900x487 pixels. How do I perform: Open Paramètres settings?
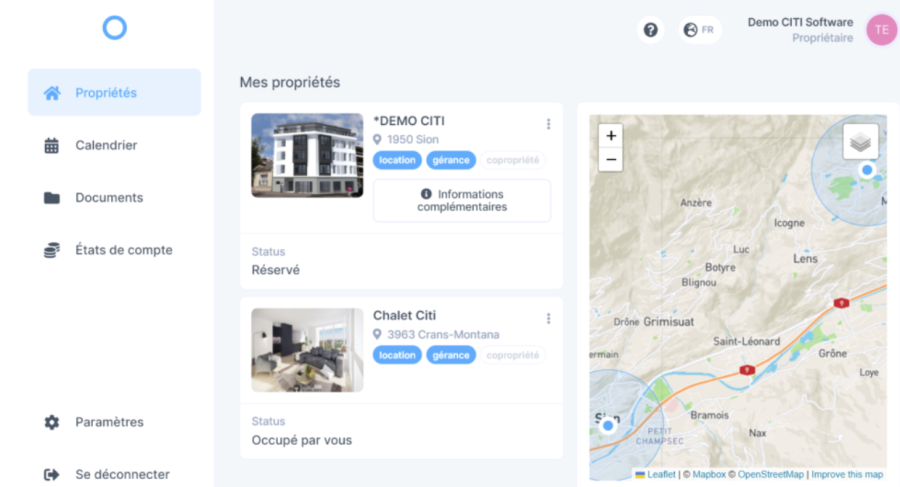coord(109,422)
